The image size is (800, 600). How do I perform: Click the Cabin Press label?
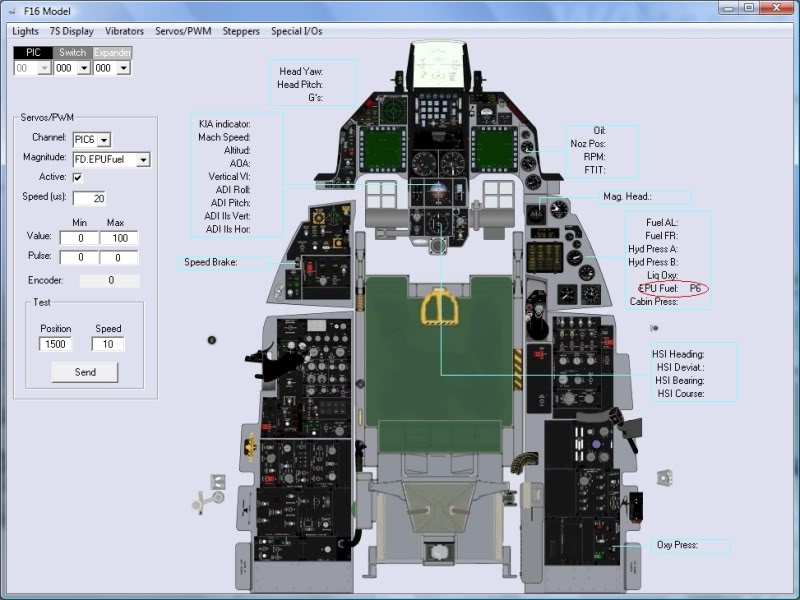(x=654, y=302)
